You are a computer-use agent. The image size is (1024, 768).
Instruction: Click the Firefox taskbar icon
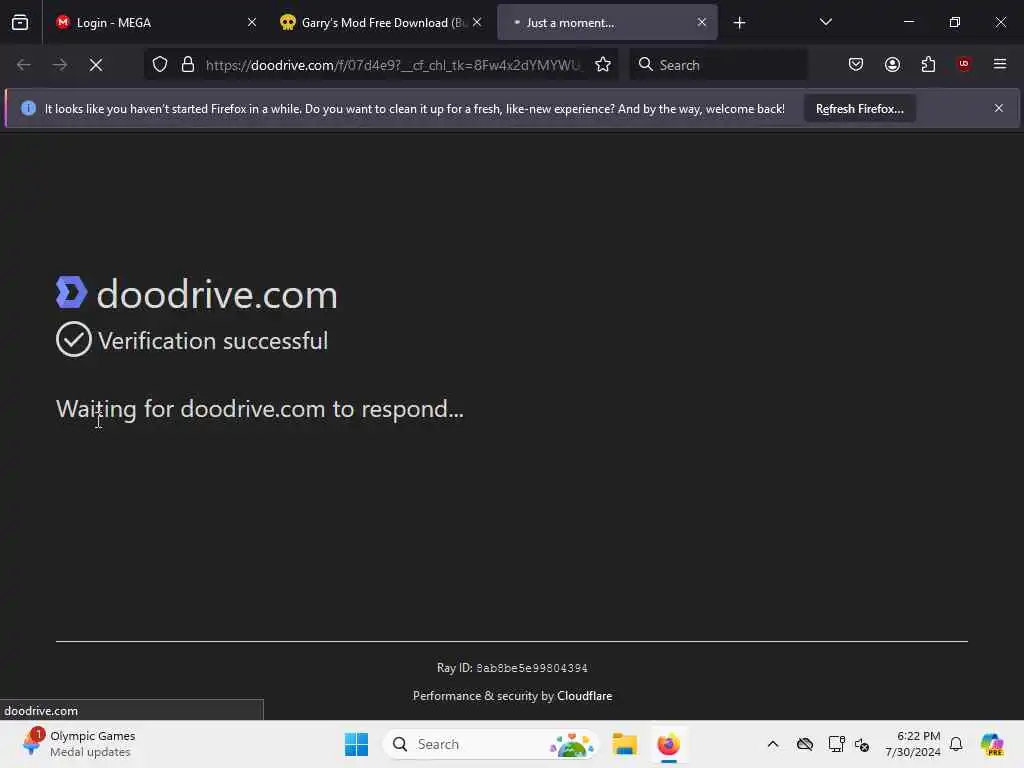(668, 744)
